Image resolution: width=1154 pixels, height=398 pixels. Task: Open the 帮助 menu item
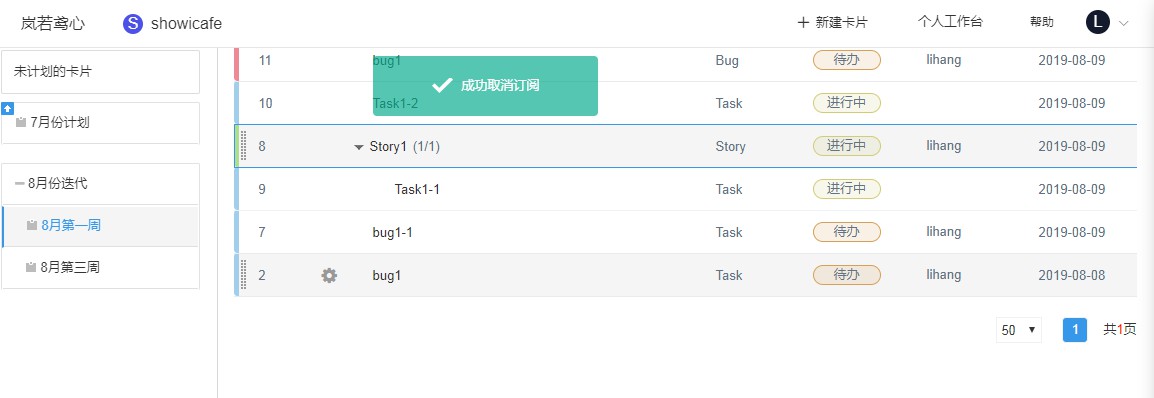click(x=1041, y=22)
